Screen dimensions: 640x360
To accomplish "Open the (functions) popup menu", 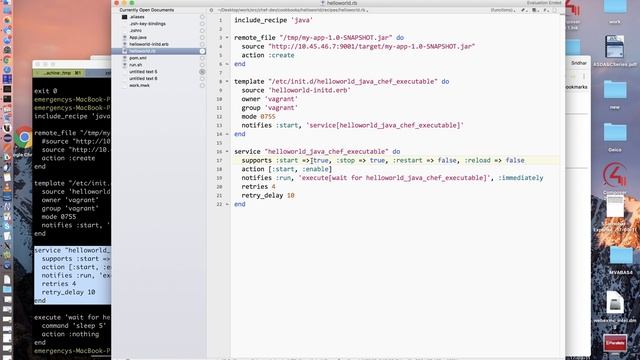I will 503,10.
